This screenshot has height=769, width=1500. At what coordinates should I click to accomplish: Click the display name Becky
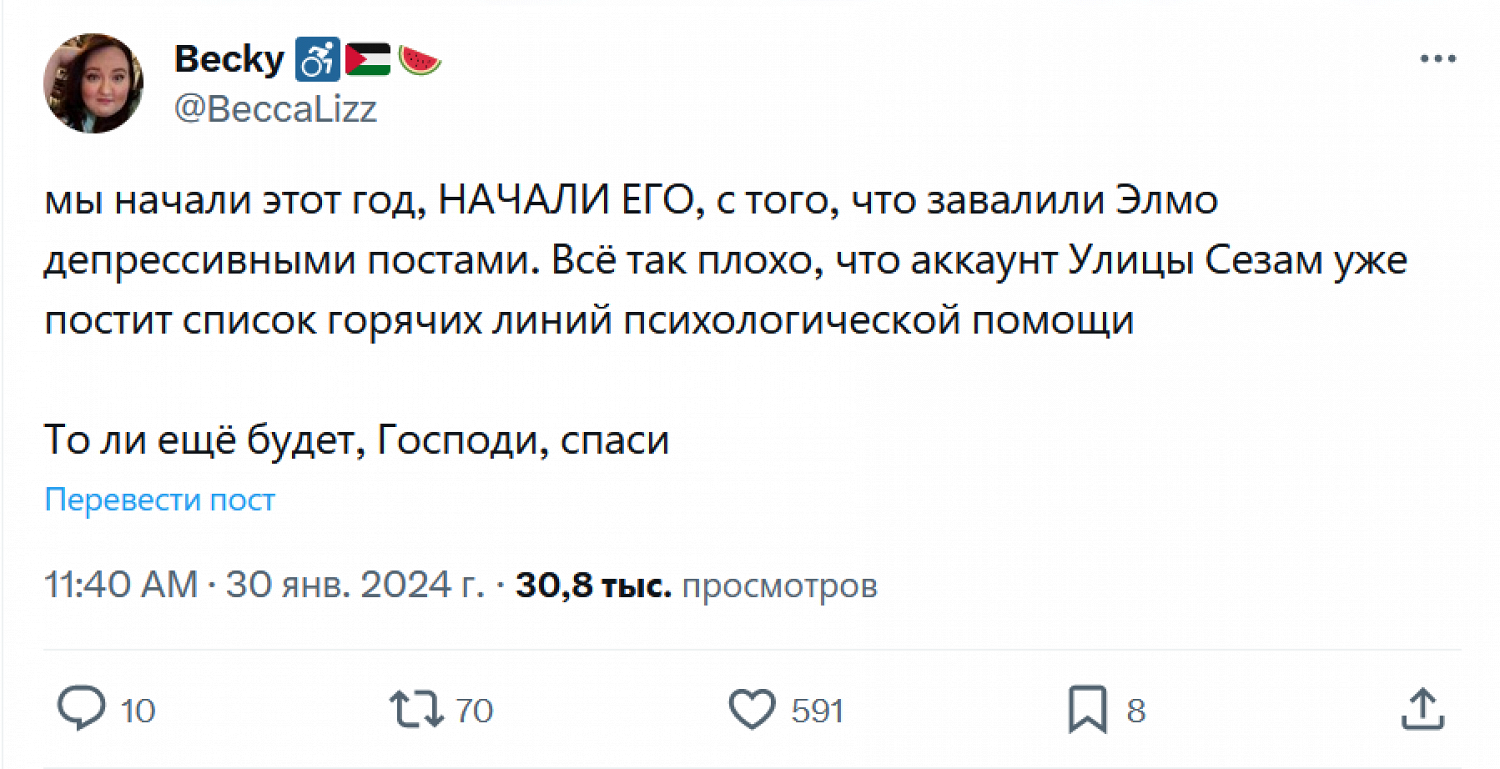click(x=229, y=60)
